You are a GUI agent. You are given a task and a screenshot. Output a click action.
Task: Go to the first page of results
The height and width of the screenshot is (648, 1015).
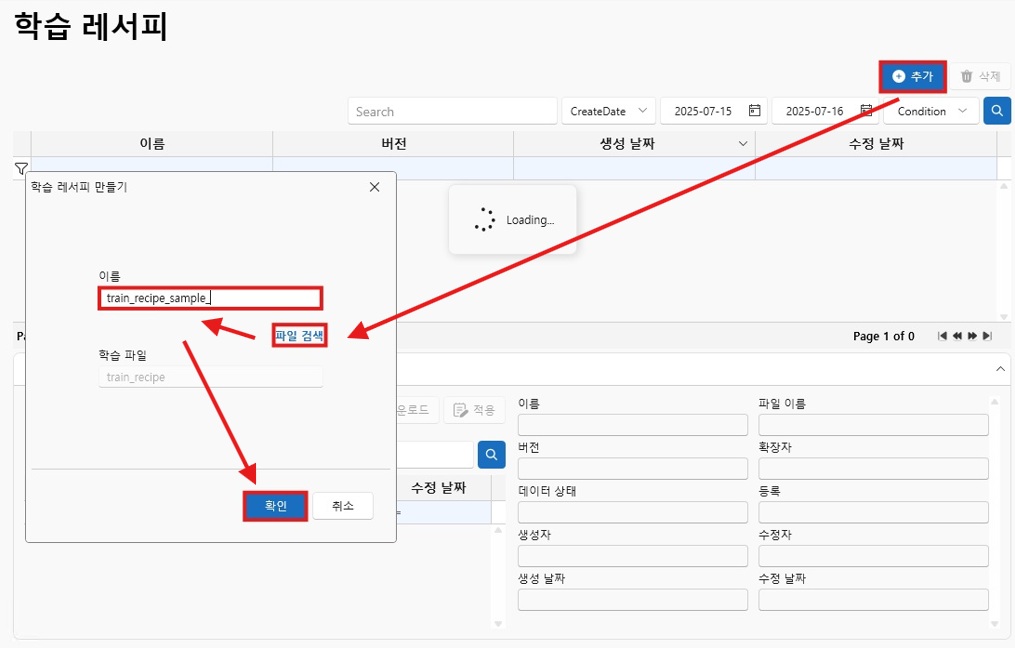[x=942, y=336]
